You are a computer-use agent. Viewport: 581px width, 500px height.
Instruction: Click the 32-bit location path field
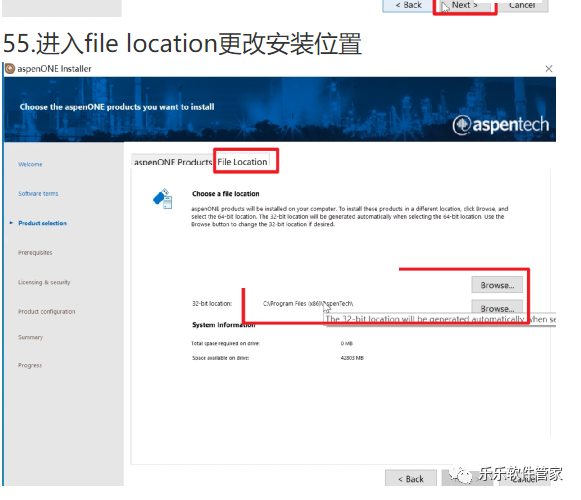point(308,304)
